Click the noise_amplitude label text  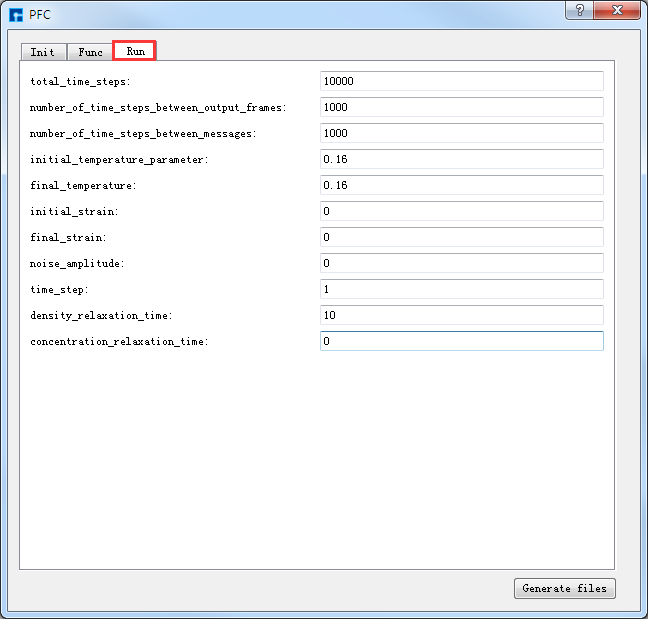(x=77, y=264)
